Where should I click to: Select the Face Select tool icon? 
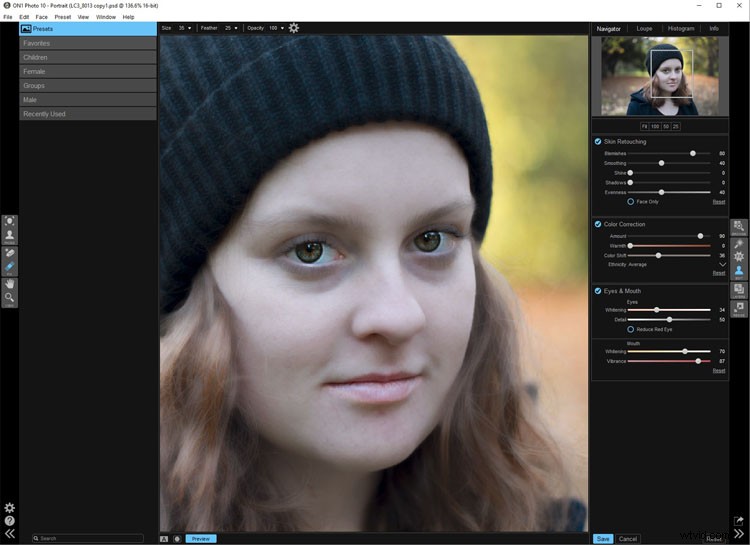point(10,221)
